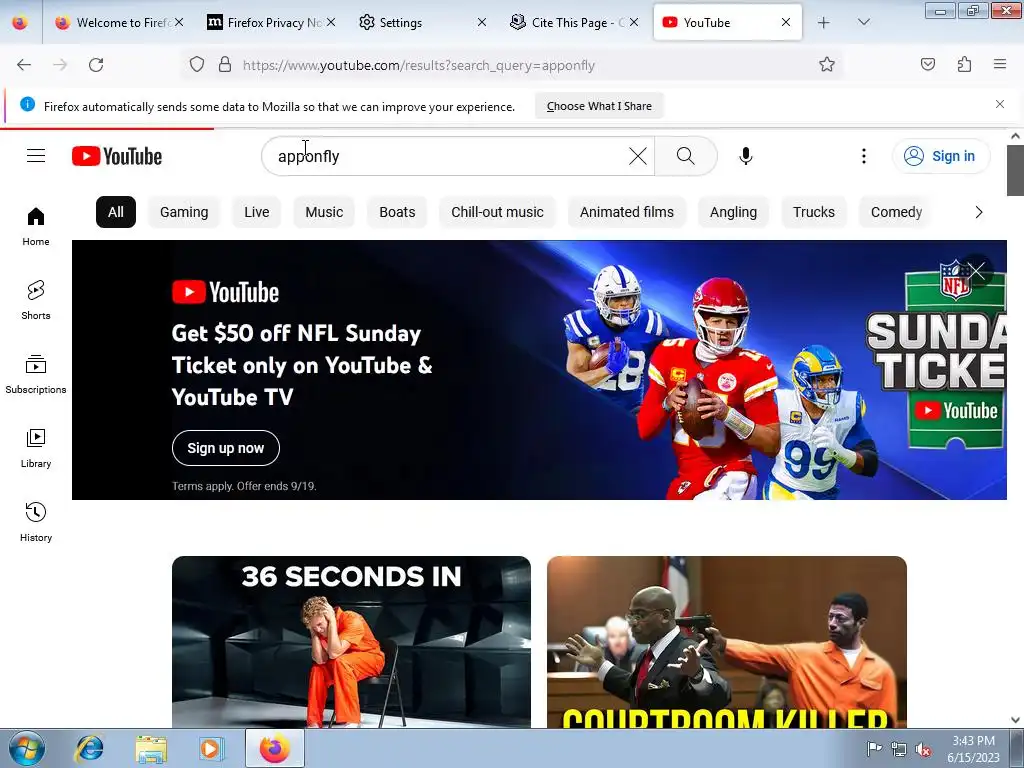
Task: Select the Chill-out music chip
Action: (497, 212)
